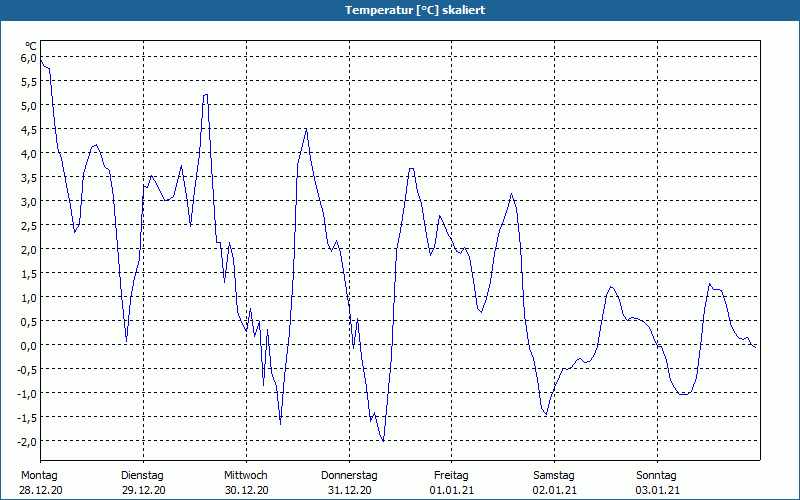Click the Sonntag 03.01.21 date label
The width and height of the screenshot is (800, 500).
[657, 483]
